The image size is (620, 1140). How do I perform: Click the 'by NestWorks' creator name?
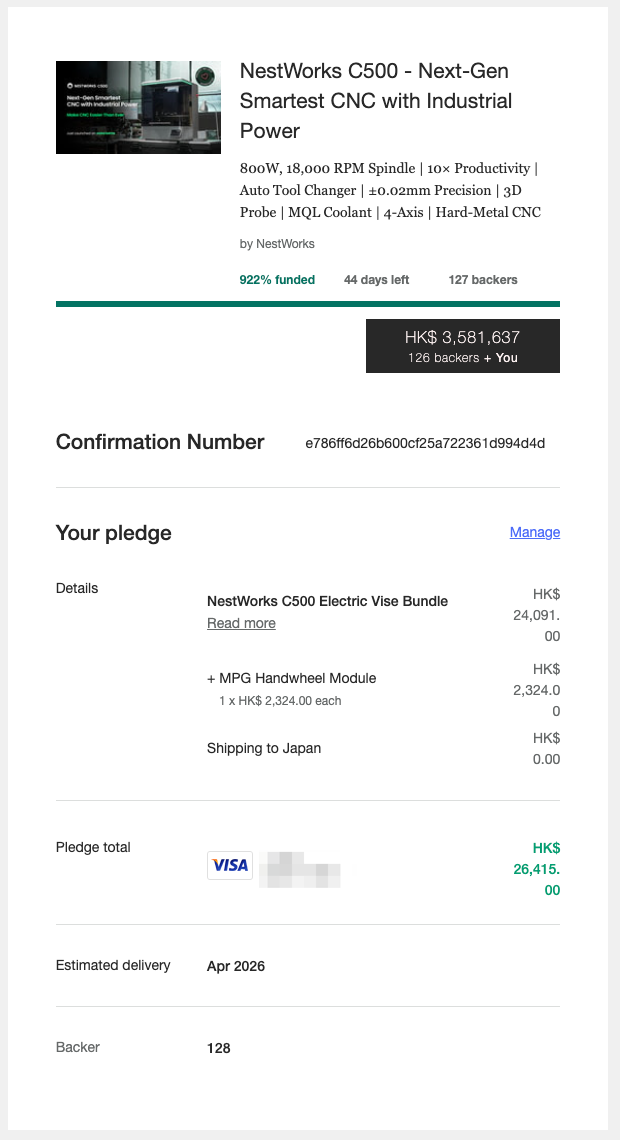coord(277,244)
